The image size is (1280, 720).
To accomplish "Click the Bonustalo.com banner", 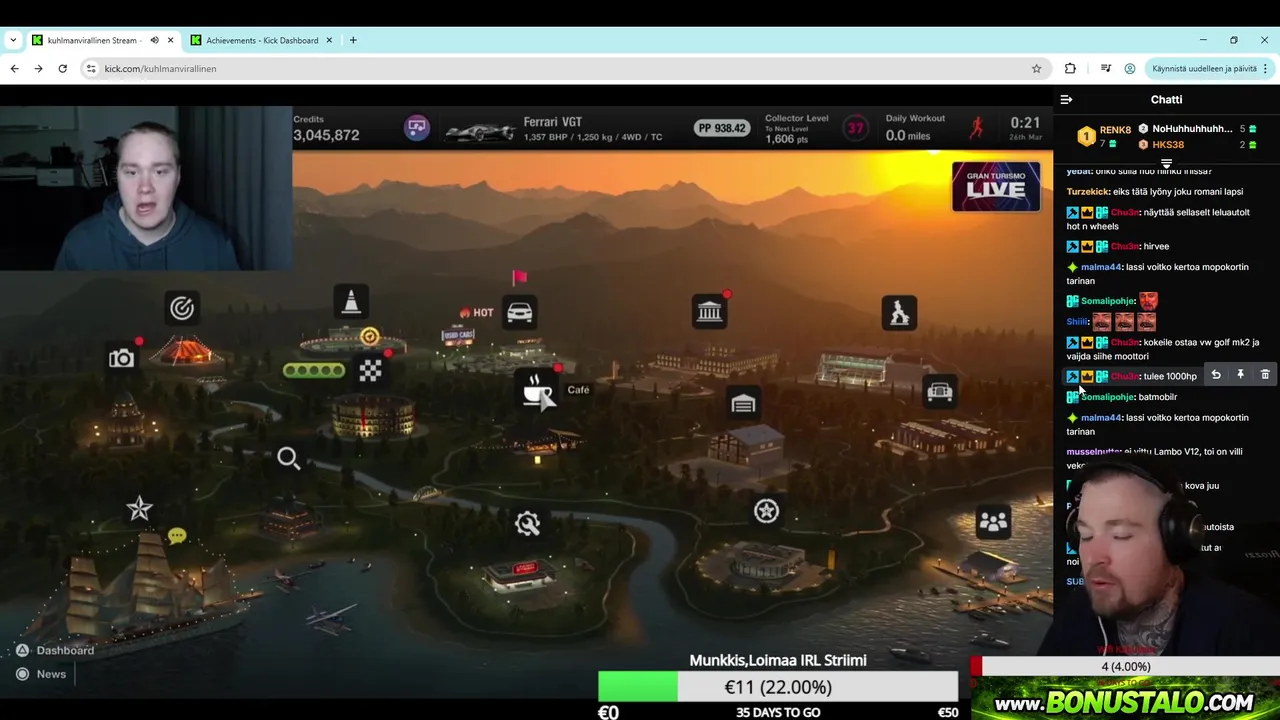I will (1125, 701).
